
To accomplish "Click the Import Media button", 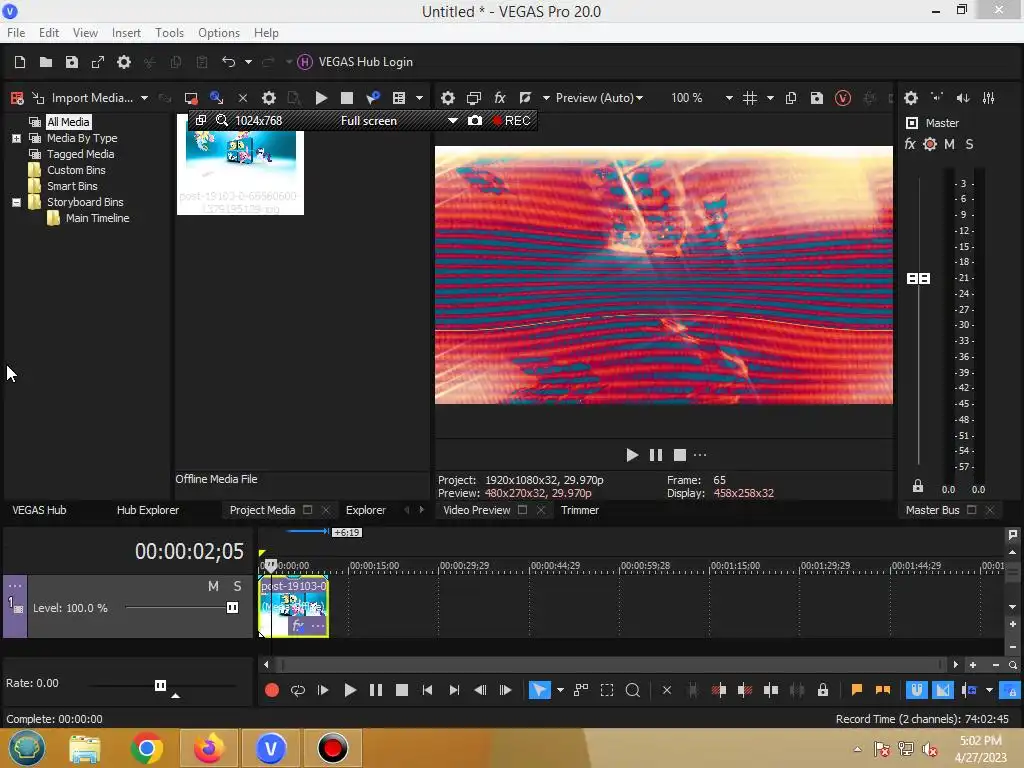I will 84,98.
